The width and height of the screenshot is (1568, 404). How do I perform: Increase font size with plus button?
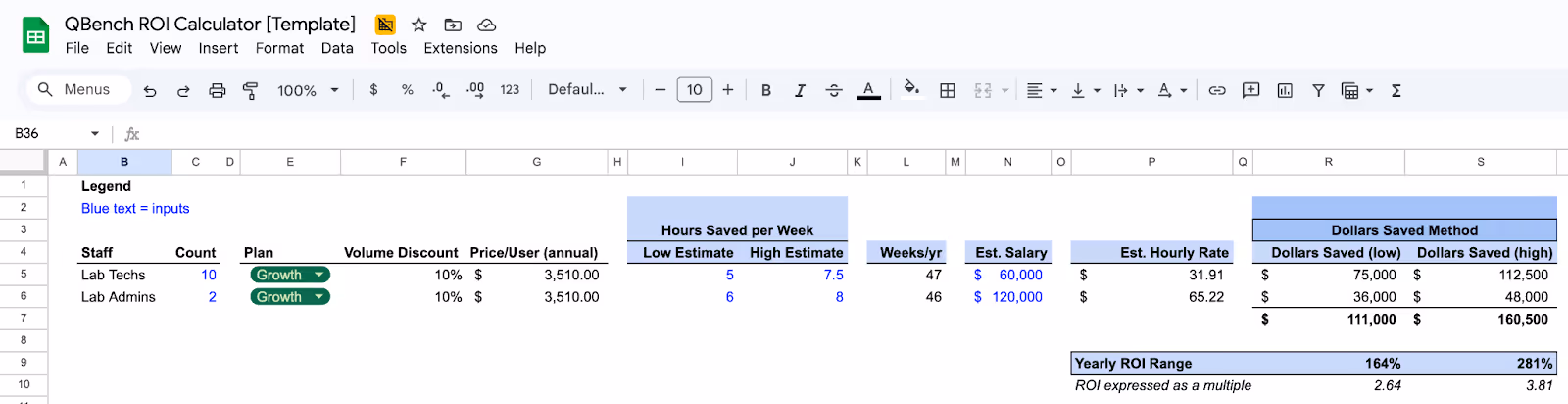pos(728,90)
